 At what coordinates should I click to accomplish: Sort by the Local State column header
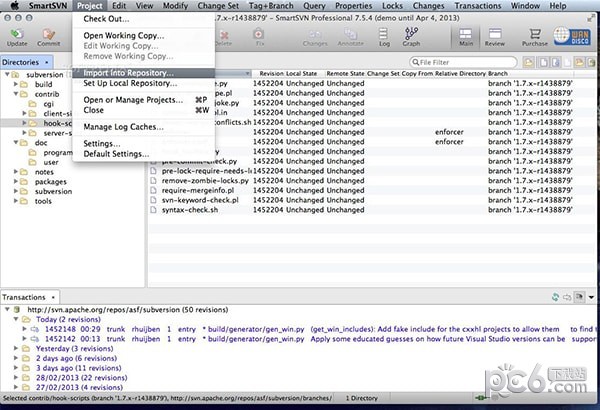302,73
